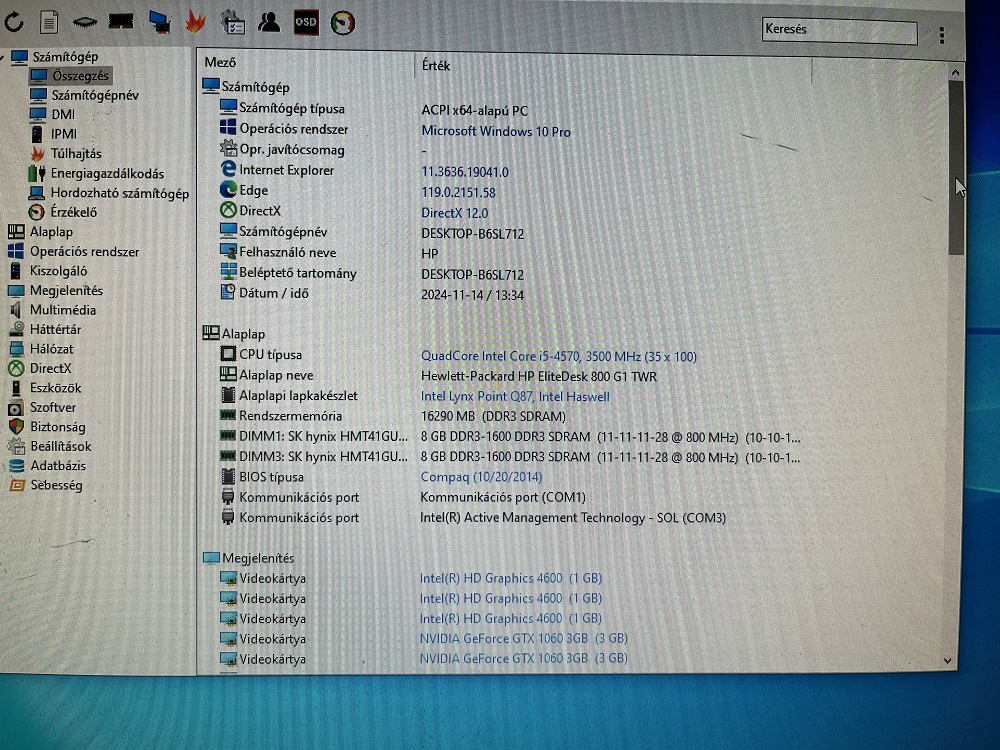Open the preferences checklist toolbar icon
The width and height of the screenshot is (1000, 750).
pos(233,22)
